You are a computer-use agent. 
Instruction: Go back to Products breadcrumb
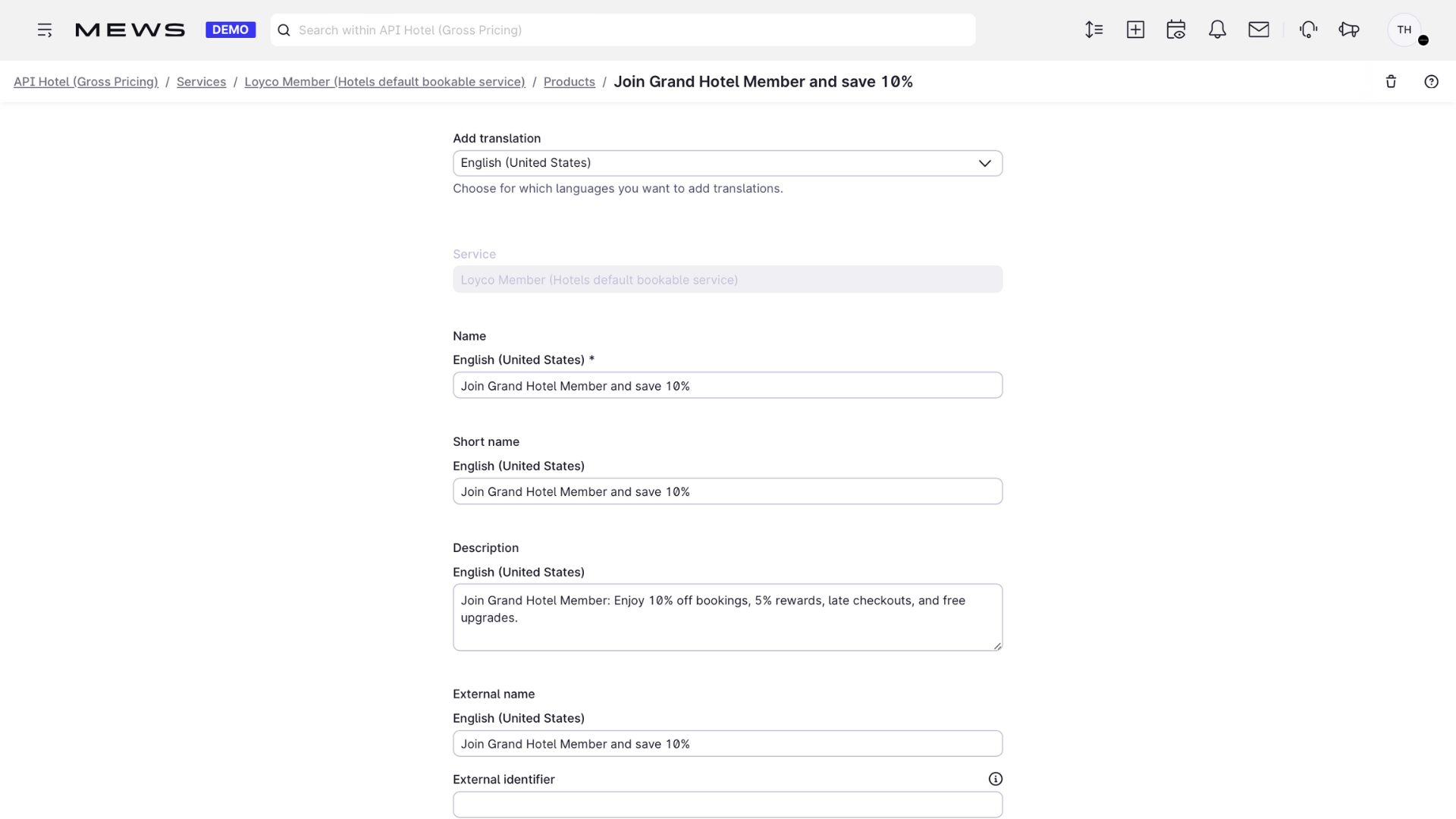pos(569,82)
